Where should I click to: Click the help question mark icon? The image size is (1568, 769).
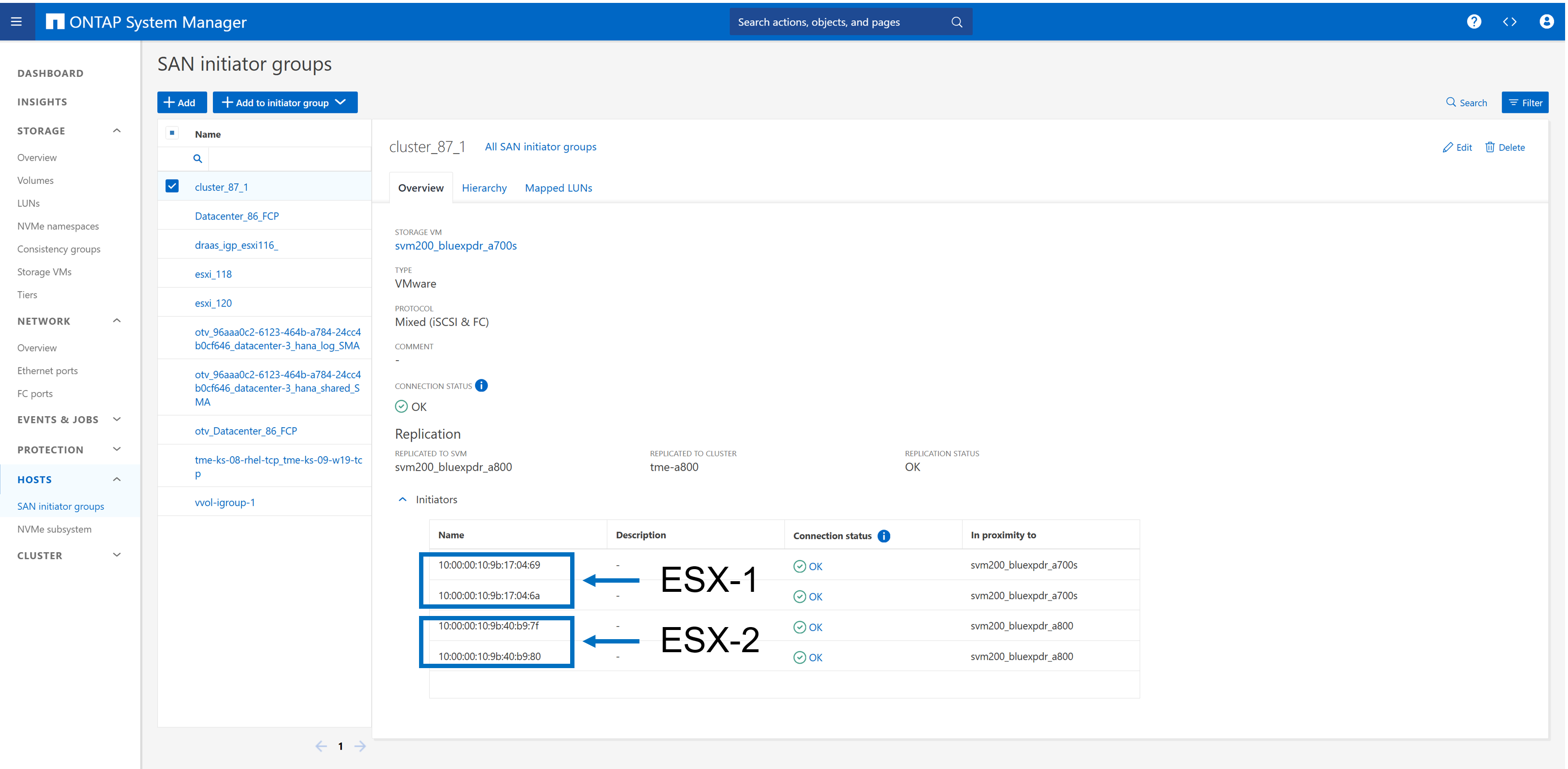(x=1474, y=22)
